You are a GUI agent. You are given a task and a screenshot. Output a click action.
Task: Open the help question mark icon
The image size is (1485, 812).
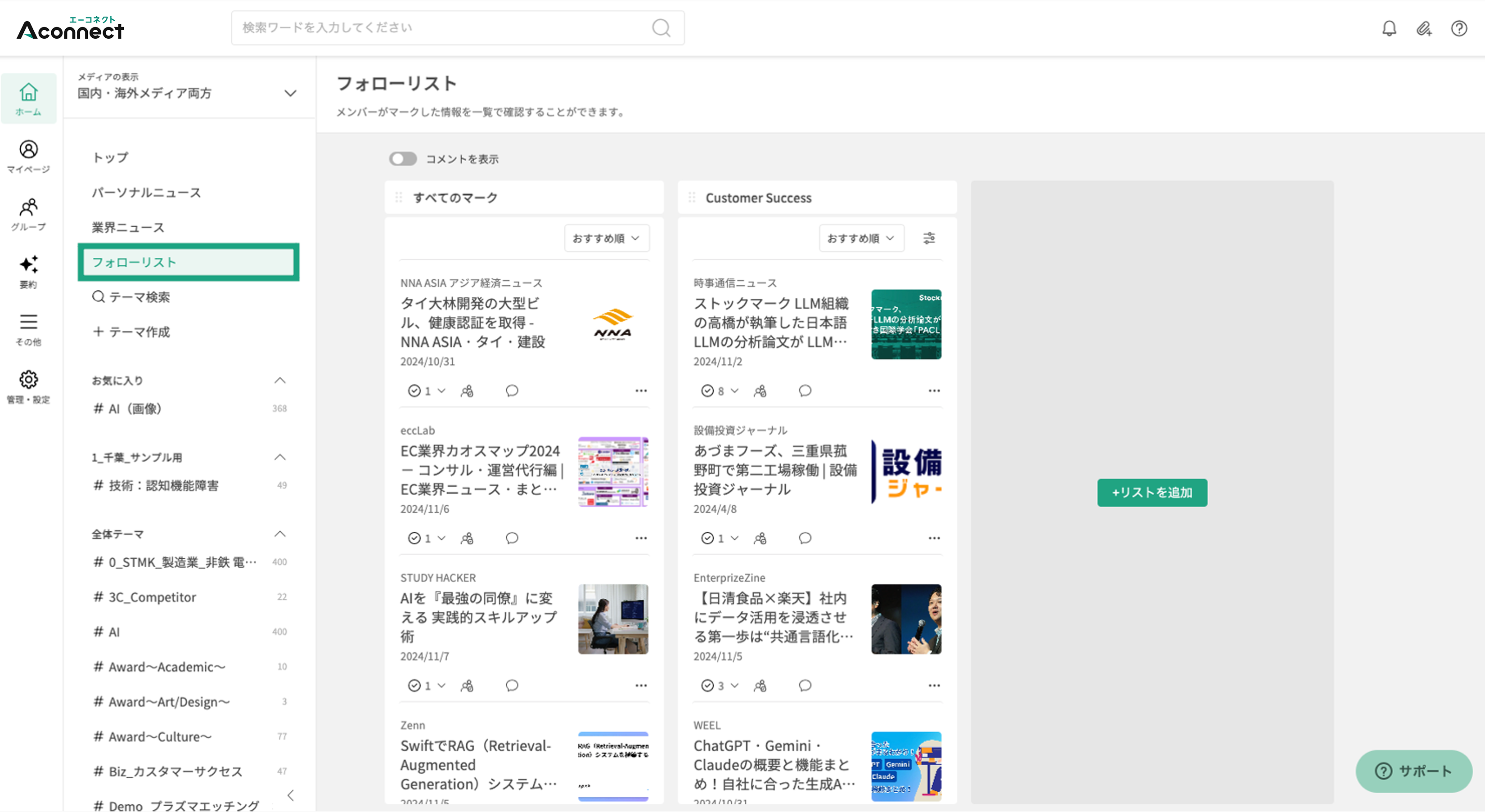[1459, 28]
